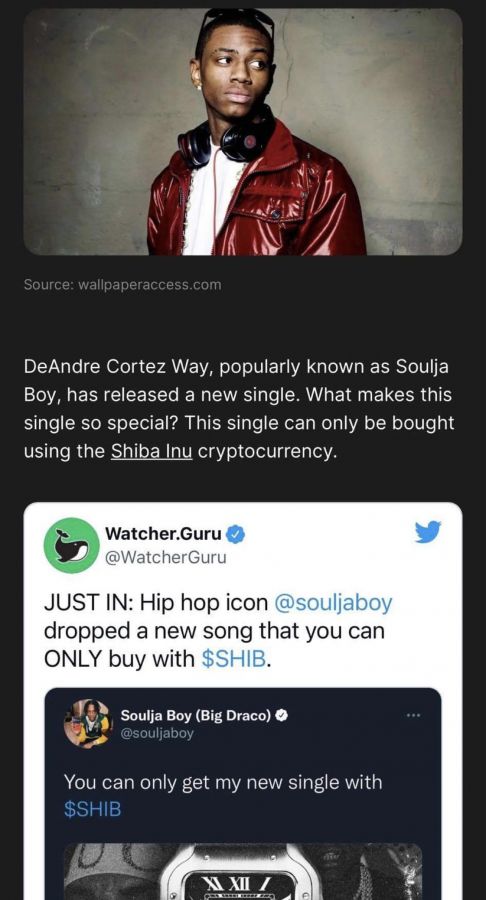Click the $SHIB cashtag in Soulja Boy's quoted tweet
This screenshot has width=486, height=900.
(x=92, y=809)
